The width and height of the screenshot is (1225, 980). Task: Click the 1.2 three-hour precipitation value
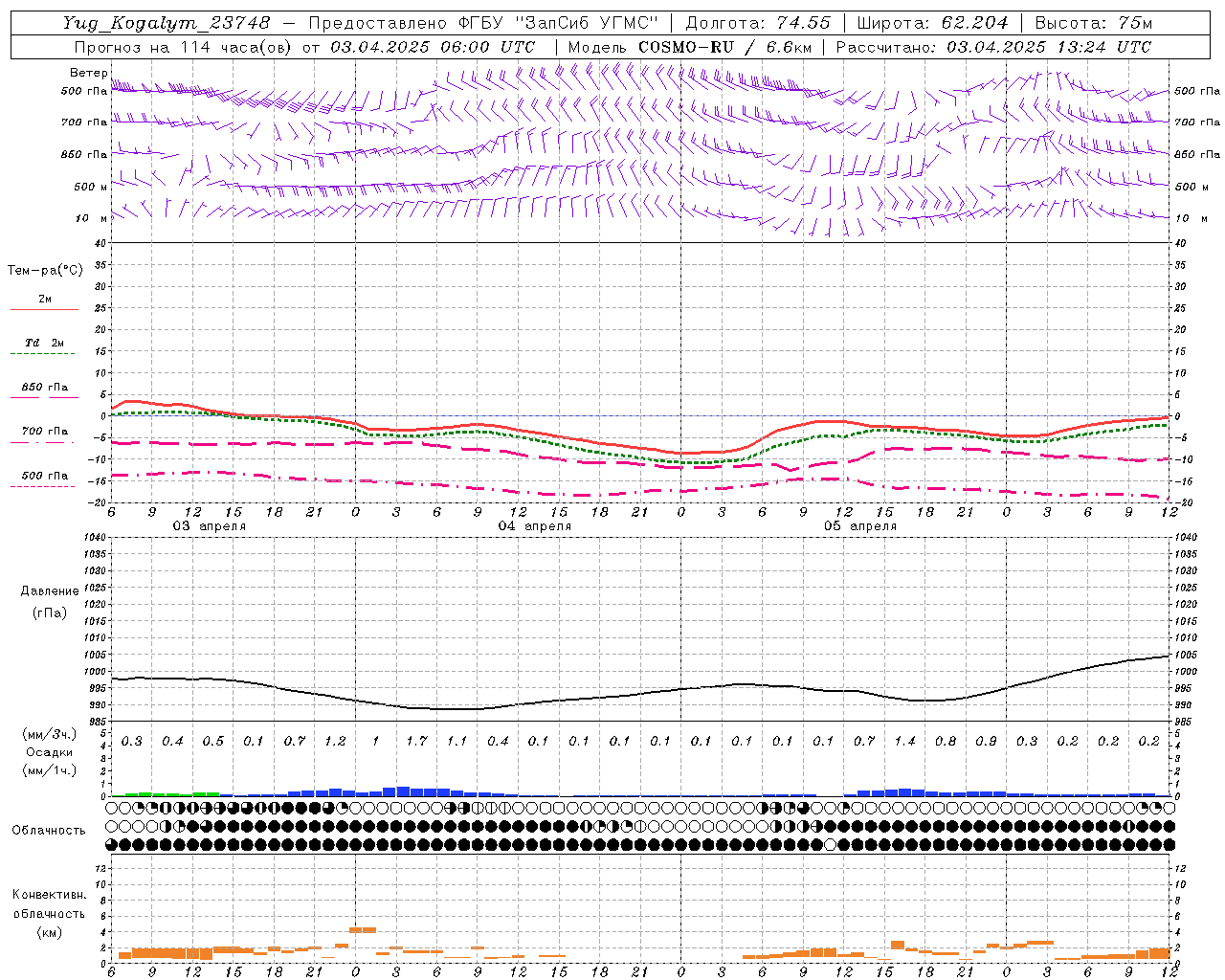point(335,742)
